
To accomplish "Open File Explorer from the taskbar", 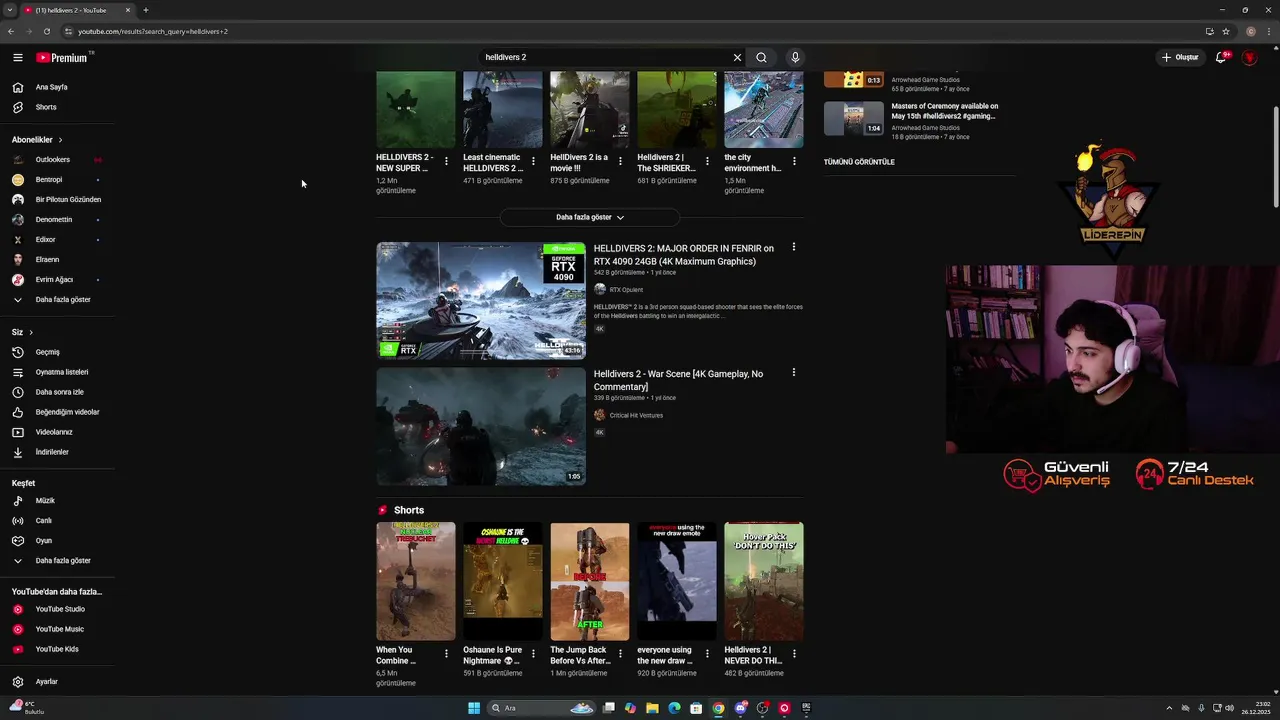I will click(652, 708).
